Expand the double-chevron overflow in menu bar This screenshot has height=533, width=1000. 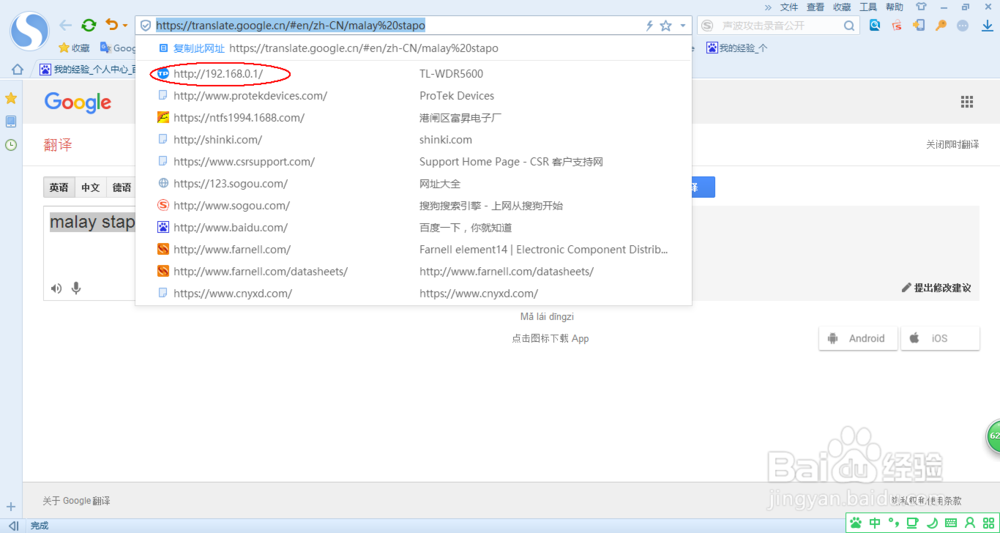[767, 7]
